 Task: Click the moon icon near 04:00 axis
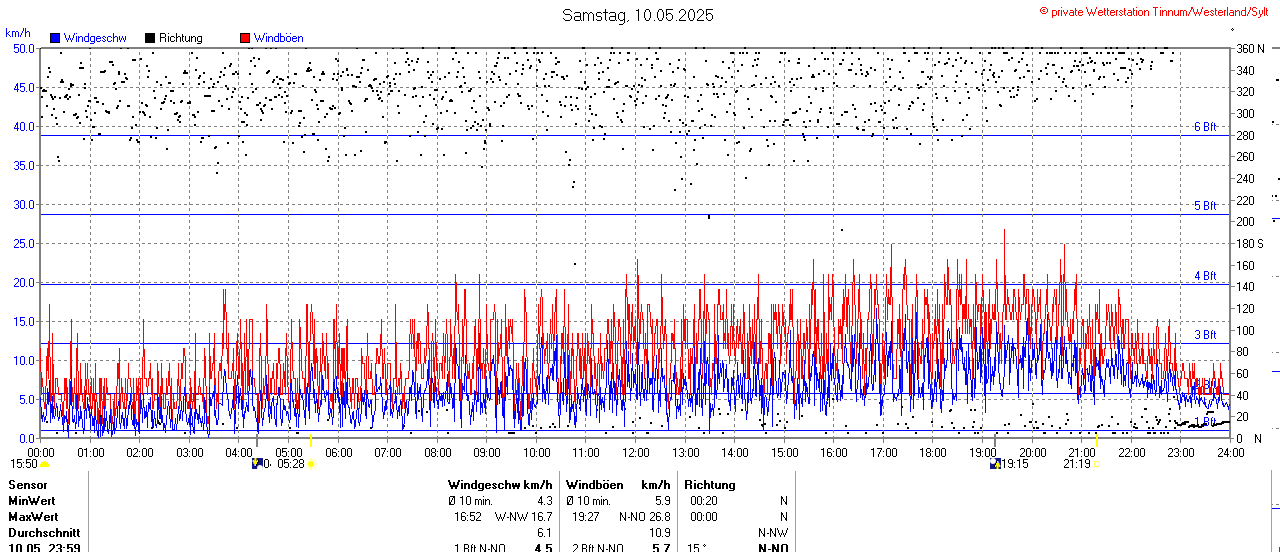point(257,464)
